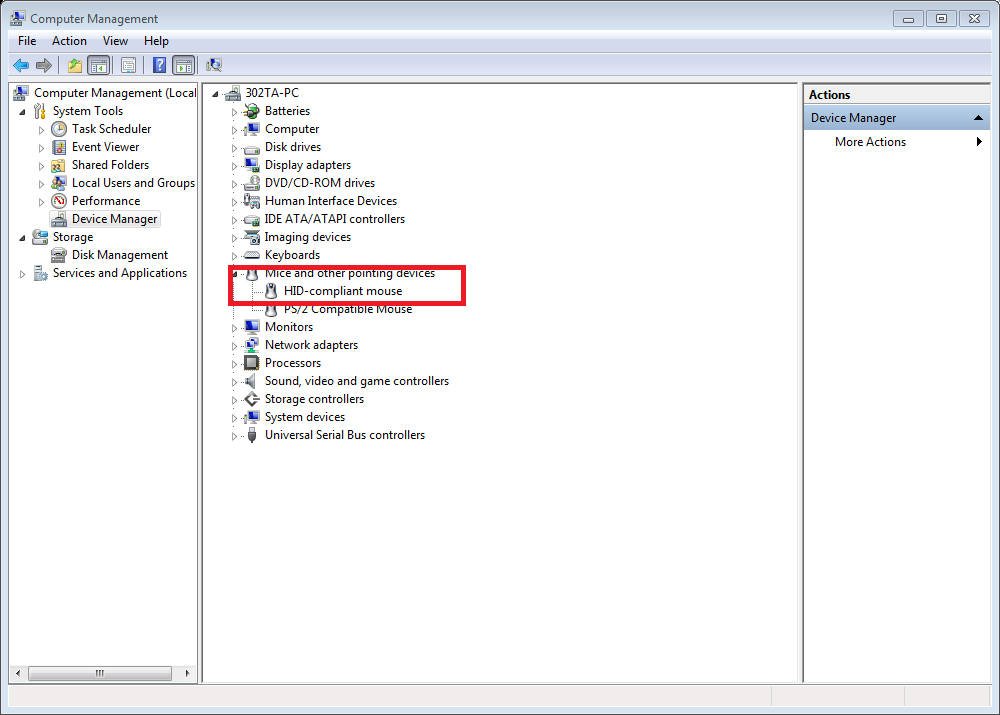Select the HID-compliant mouse device
The width and height of the screenshot is (1000, 715).
click(342, 291)
